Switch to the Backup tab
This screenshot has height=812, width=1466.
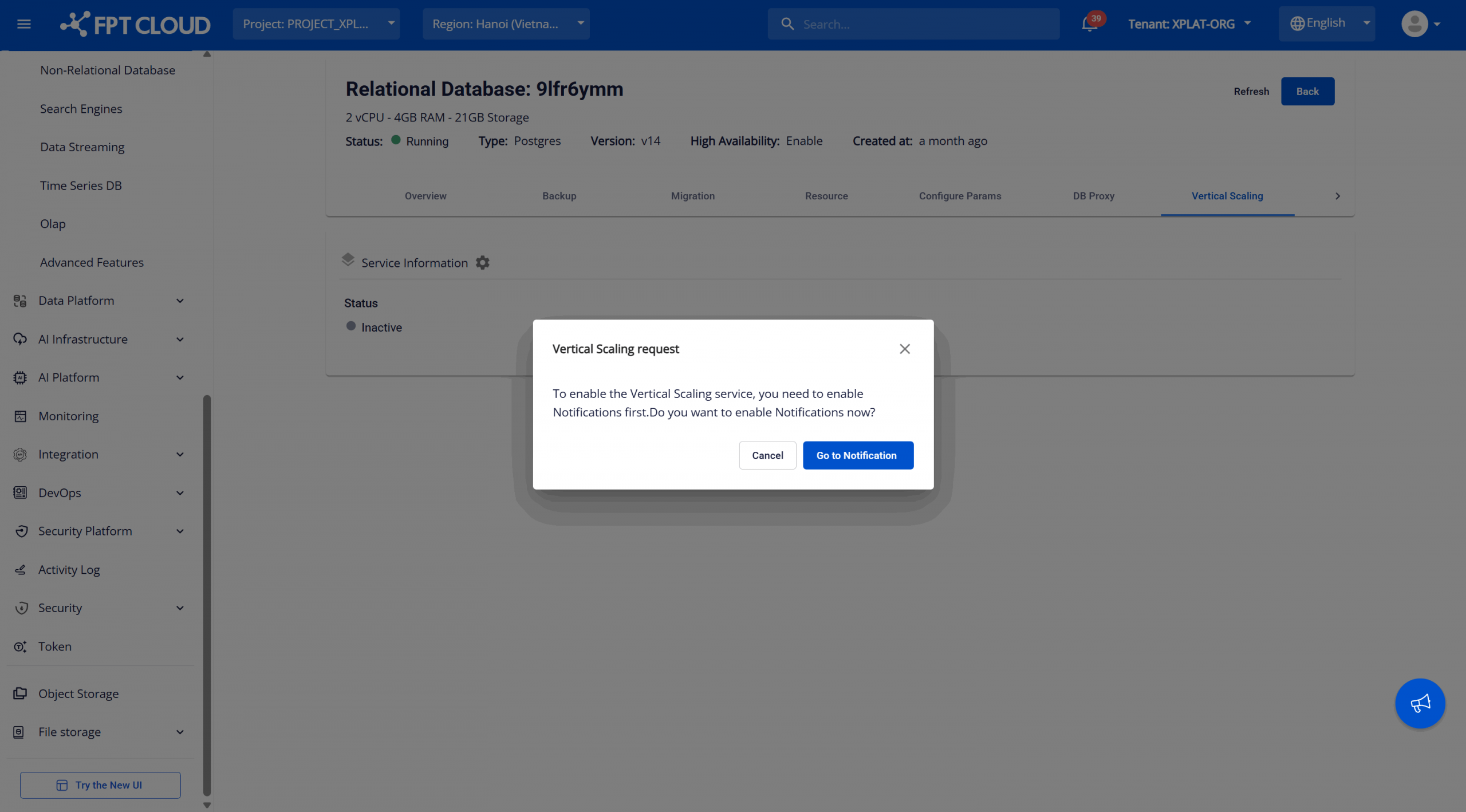[559, 196]
